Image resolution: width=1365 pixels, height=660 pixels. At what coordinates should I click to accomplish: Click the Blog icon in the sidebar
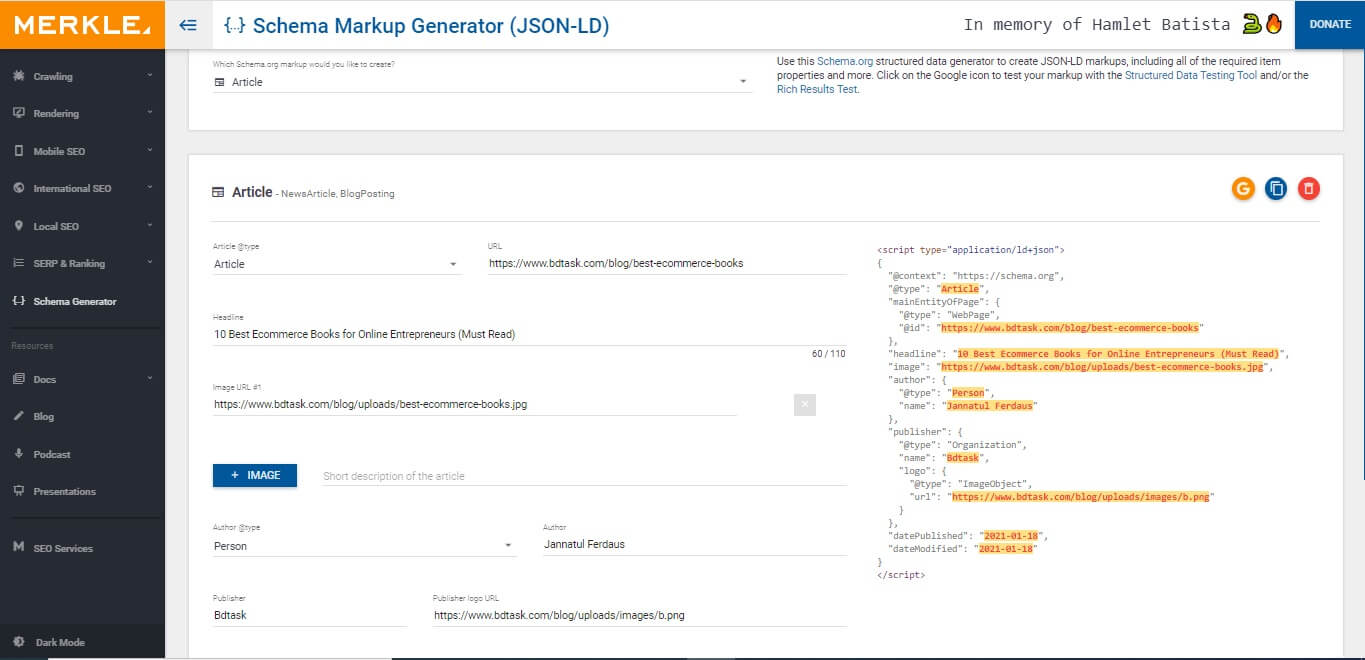click(45, 416)
